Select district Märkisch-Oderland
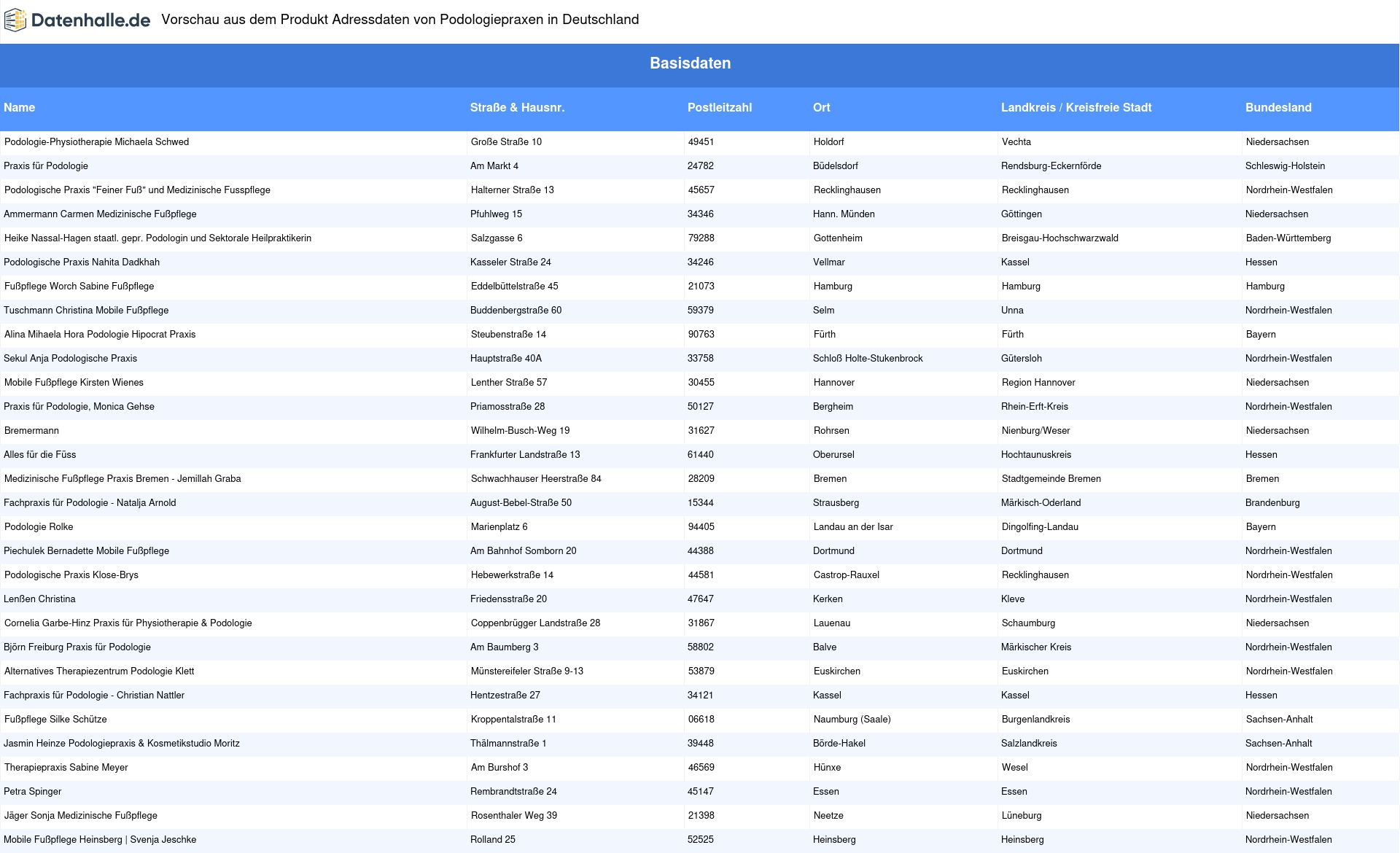Screen dimensions: 1400x853 tap(1041, 503)
